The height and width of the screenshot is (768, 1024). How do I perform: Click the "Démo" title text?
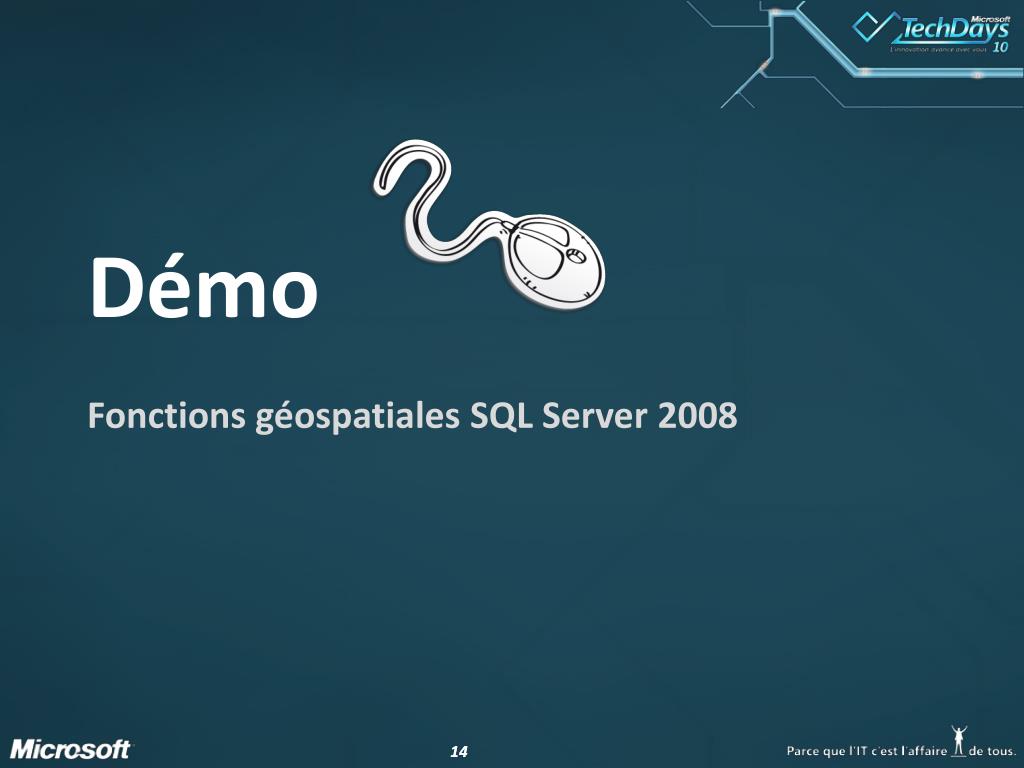tap(204, 287)
